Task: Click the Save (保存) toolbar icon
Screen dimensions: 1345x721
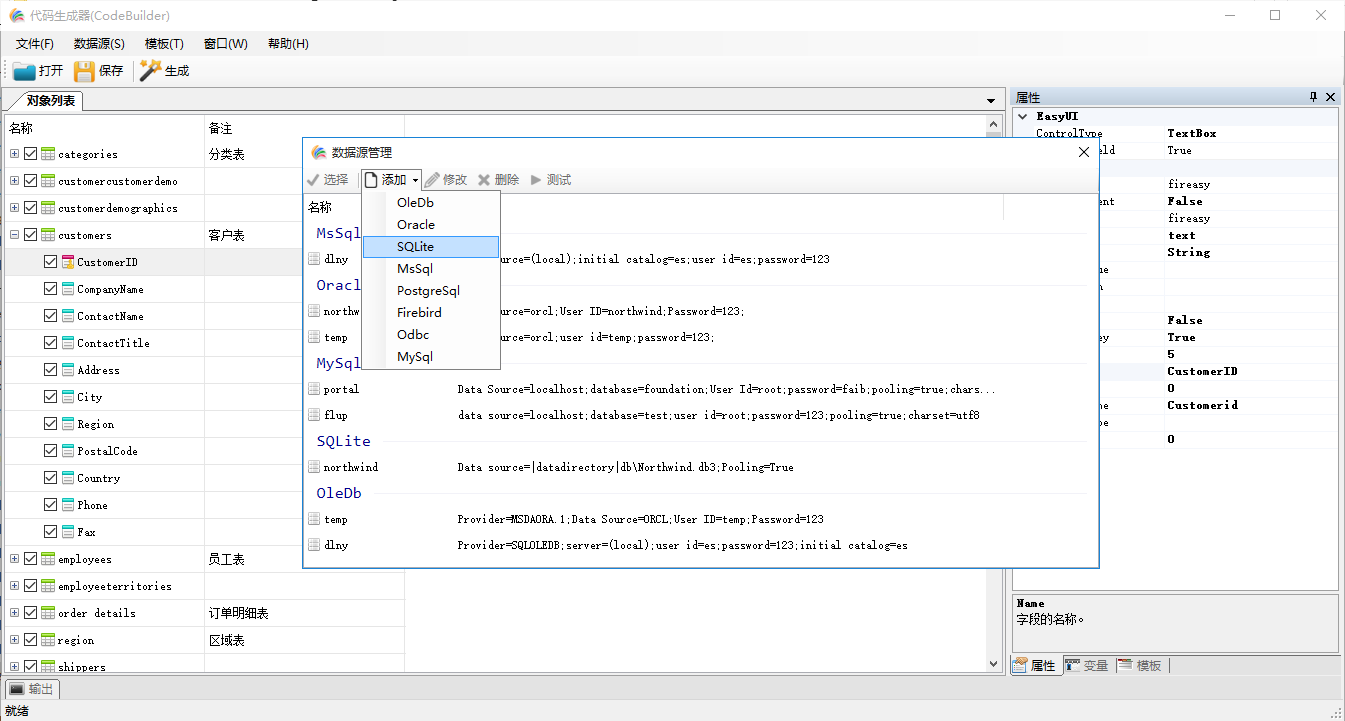Action: pos(85,70)
